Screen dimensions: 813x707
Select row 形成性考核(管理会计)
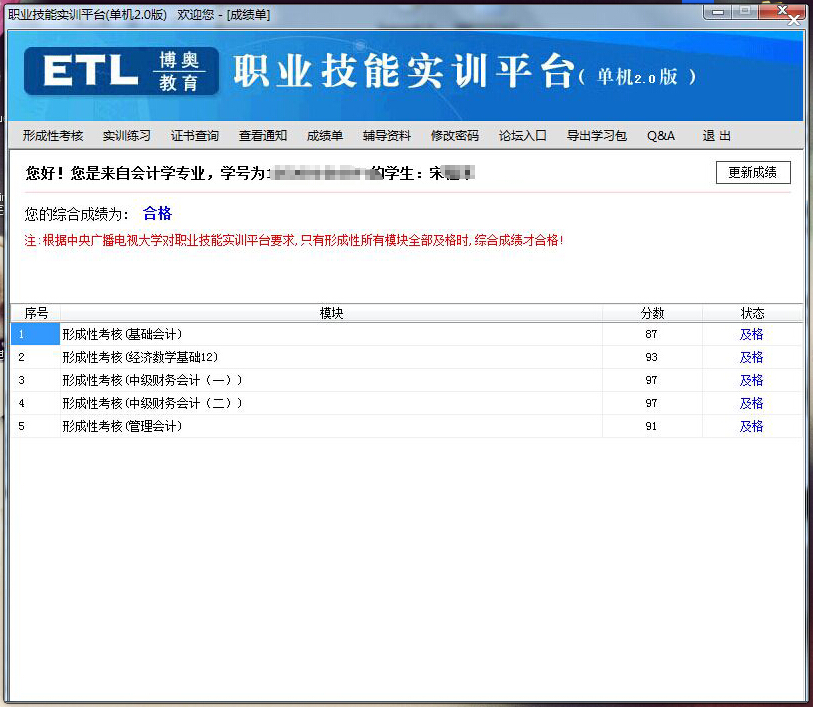click(x=406, y=426)
